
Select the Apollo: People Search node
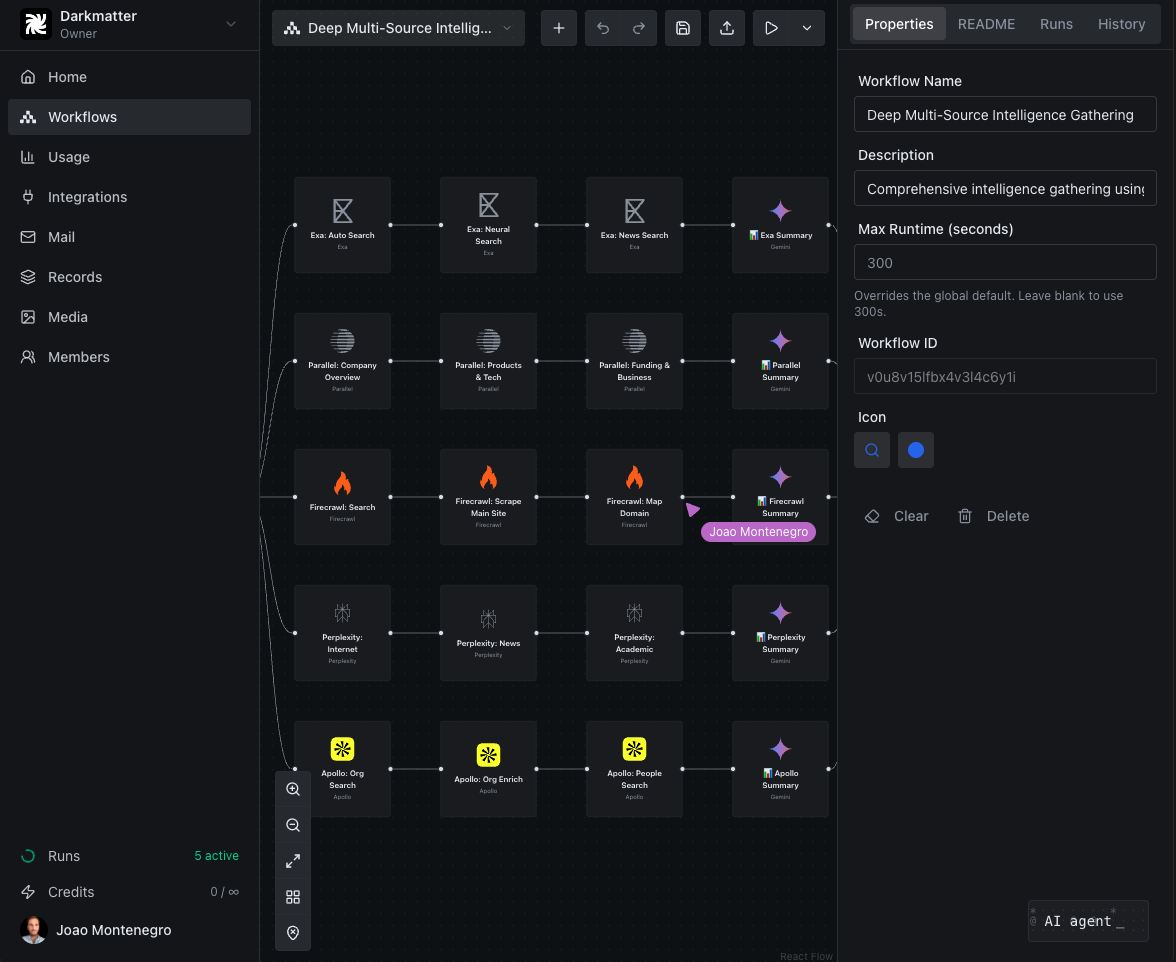pyautogui.click(x=634, y=769)
